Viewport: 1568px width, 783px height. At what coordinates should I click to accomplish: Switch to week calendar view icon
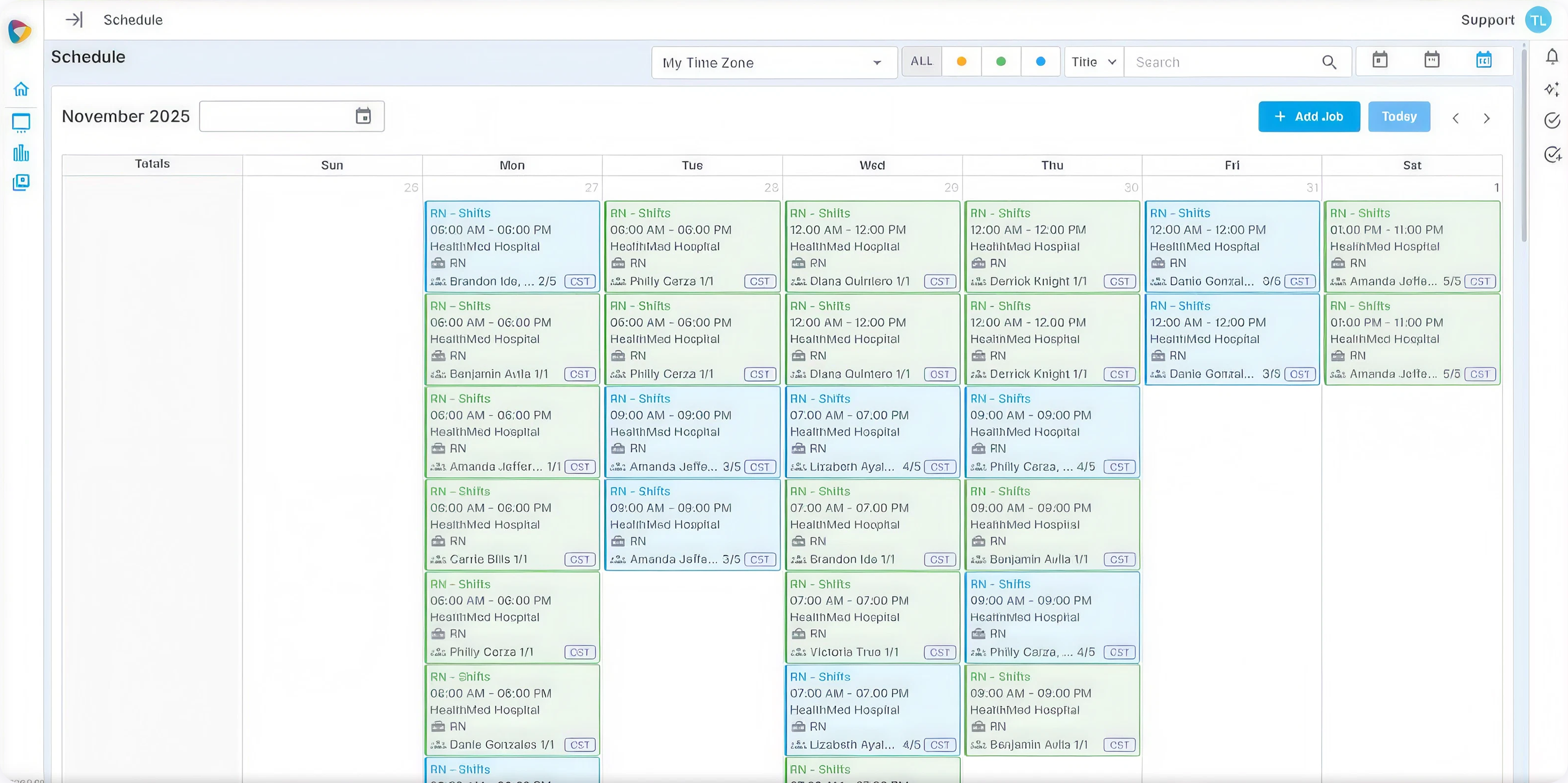pos(1432,60)
